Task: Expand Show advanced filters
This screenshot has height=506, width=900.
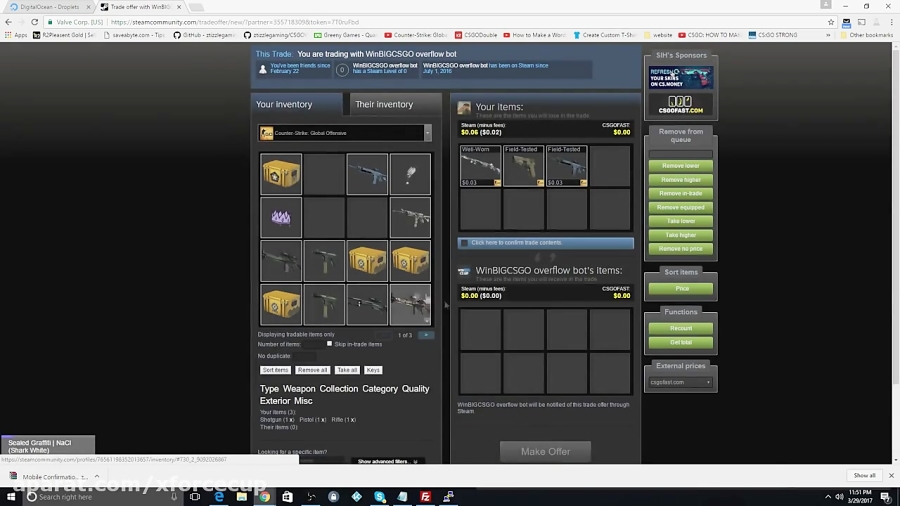Action: 387,461
